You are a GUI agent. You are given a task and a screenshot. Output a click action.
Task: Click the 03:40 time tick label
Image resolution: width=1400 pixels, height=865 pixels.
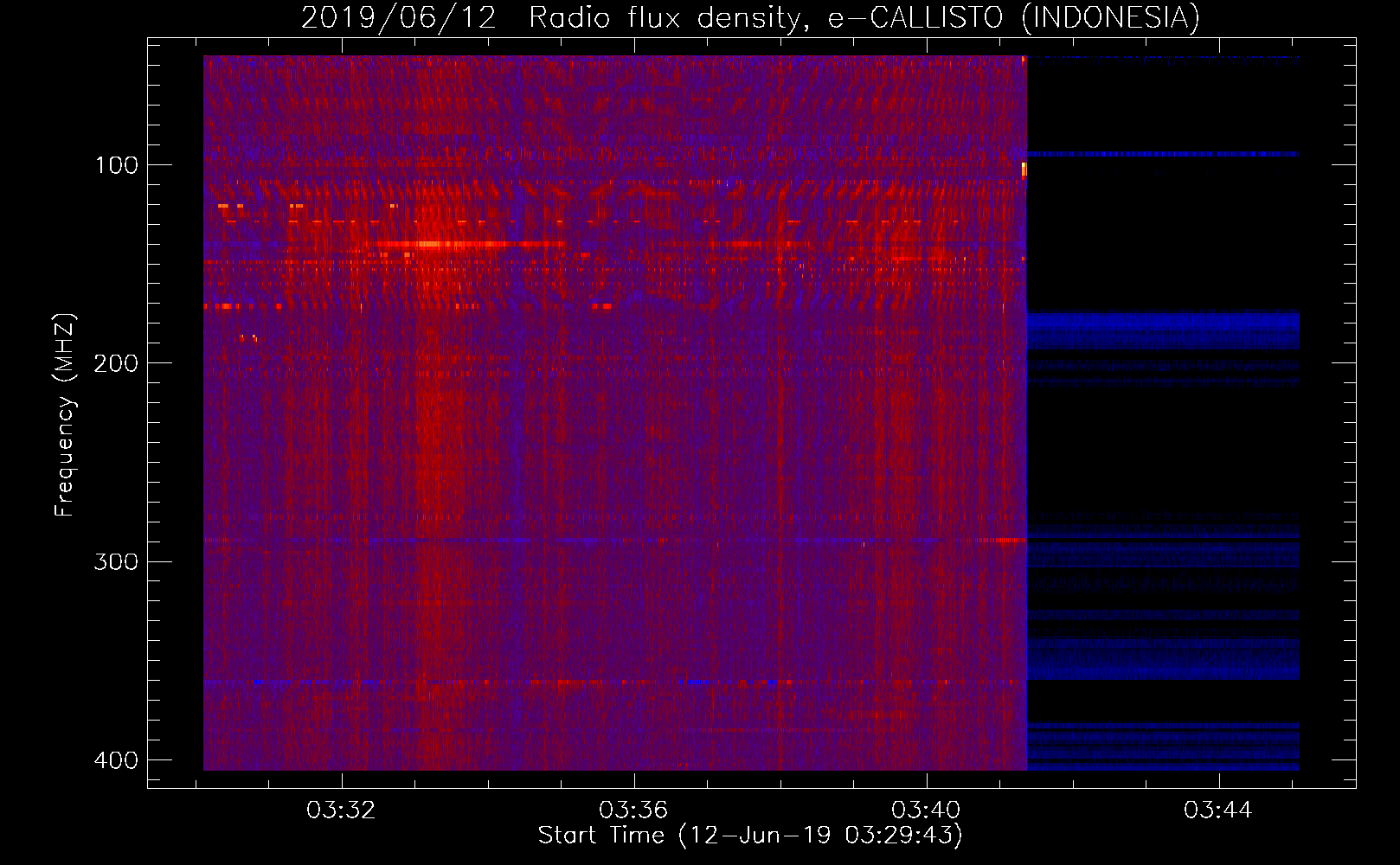point(926,811)
